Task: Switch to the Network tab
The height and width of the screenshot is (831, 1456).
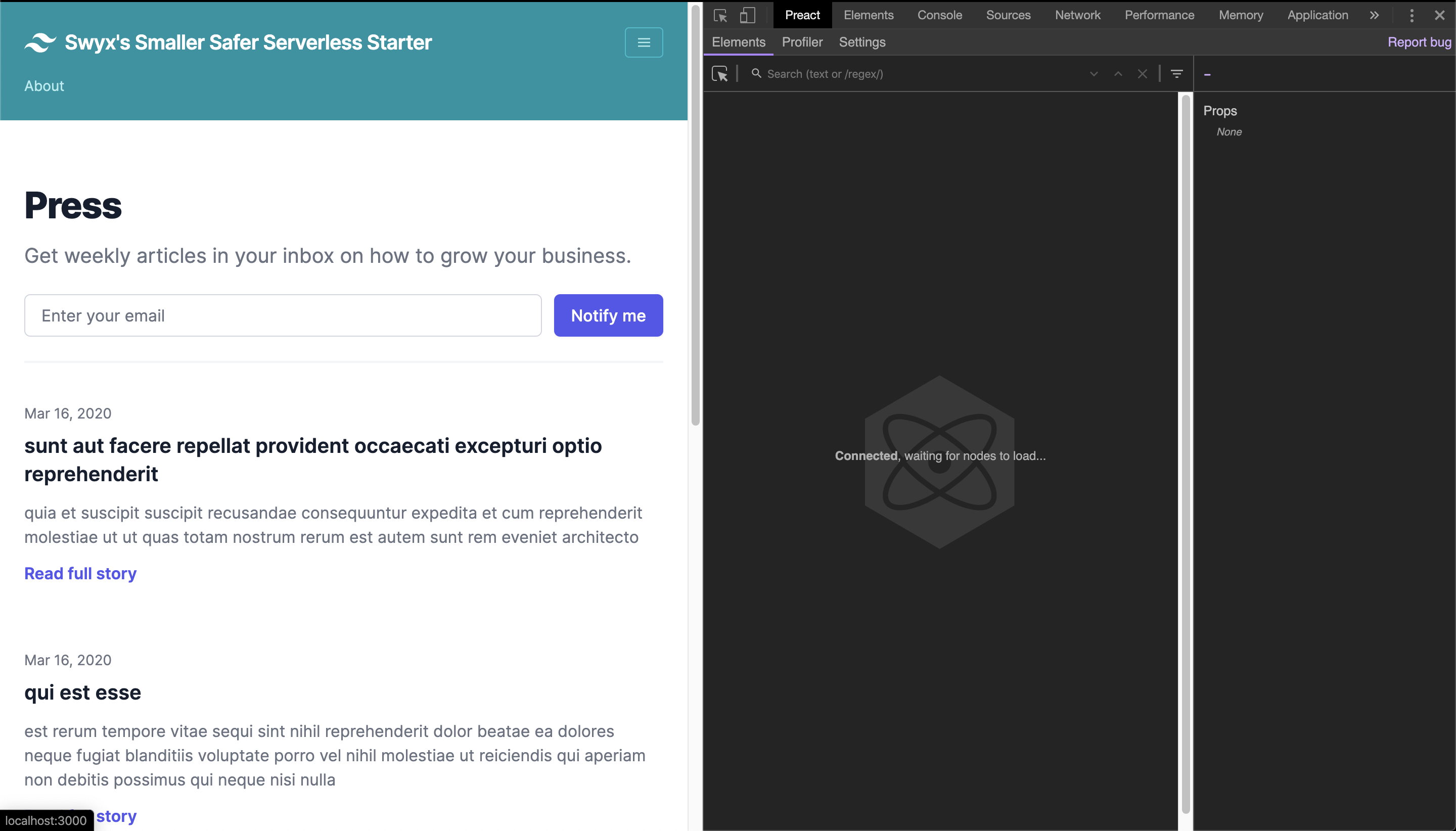Action: tap(1077, 15)
